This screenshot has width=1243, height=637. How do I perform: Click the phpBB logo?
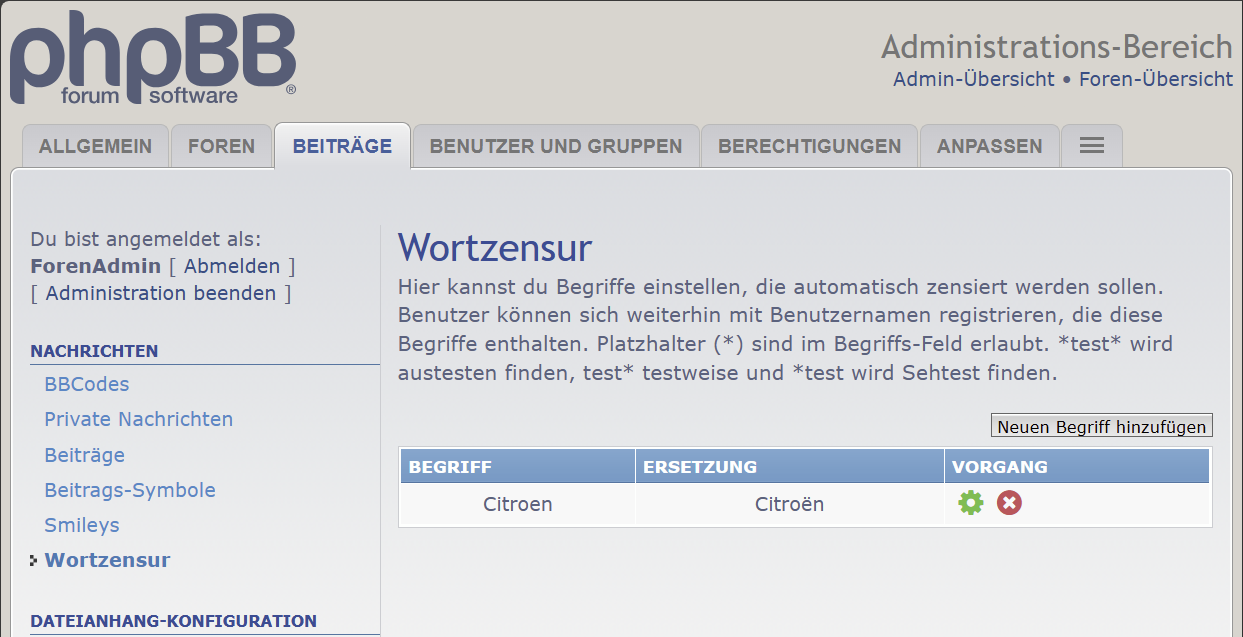point(153,58)
